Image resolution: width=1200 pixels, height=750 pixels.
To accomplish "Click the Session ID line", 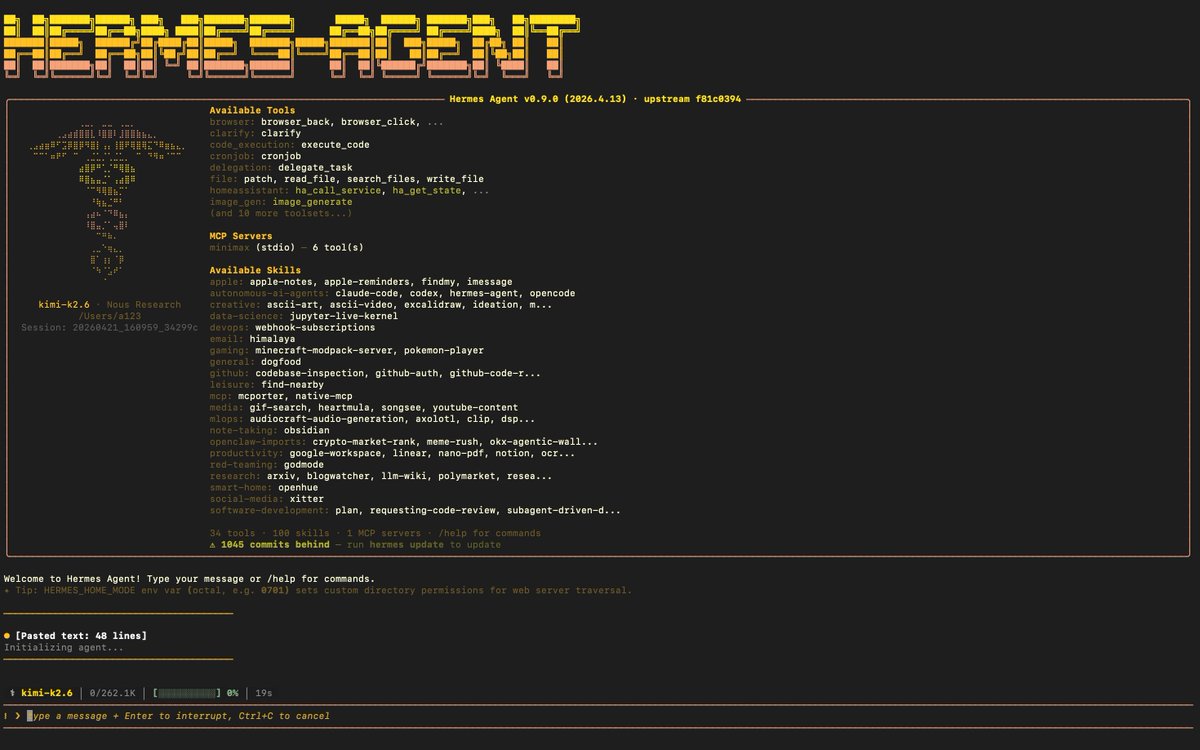I will [x=110, y=327].
